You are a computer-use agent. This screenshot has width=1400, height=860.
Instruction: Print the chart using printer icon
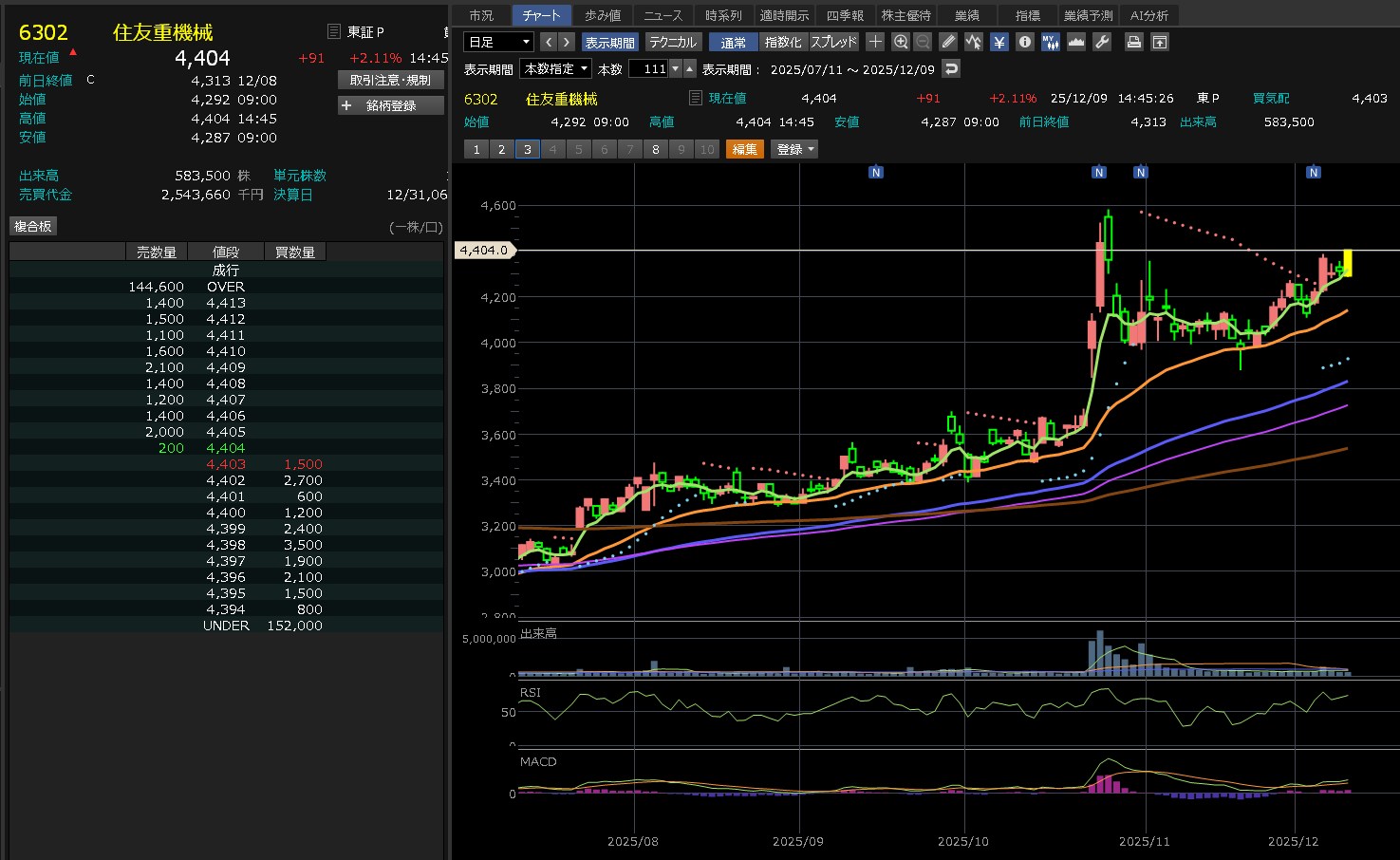[x=1133, y=42]
